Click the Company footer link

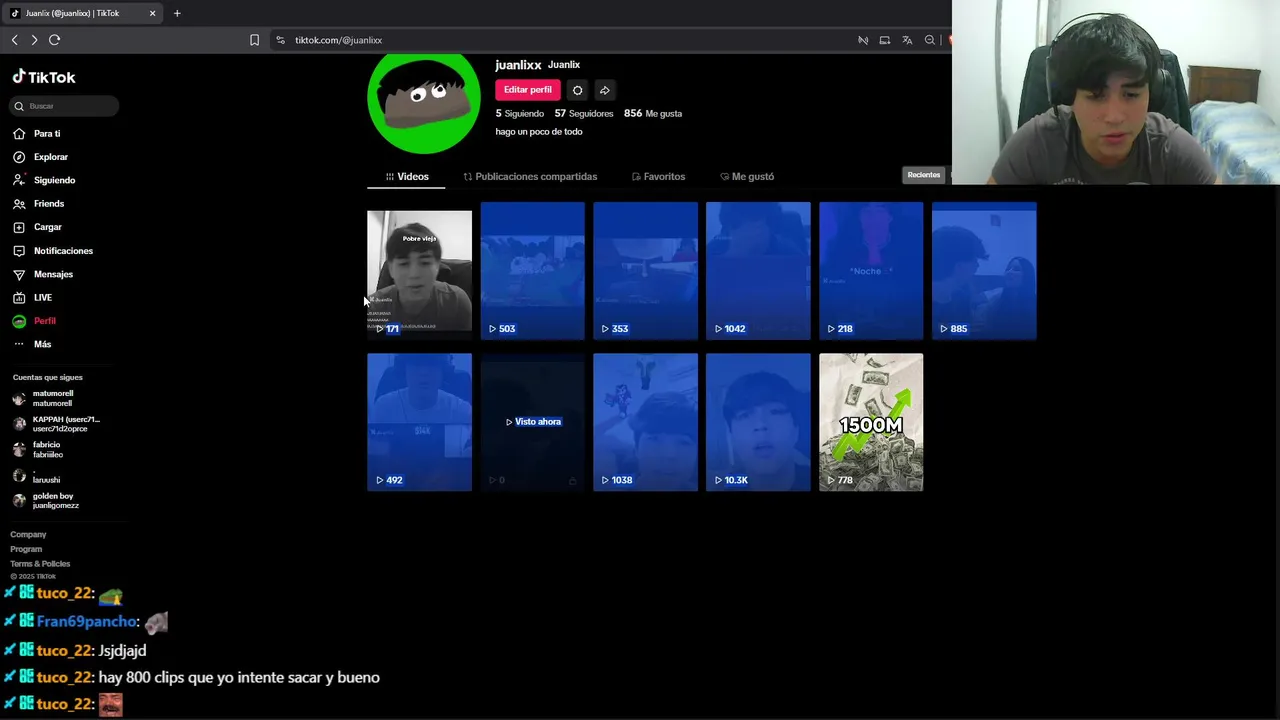click(28, 534)
